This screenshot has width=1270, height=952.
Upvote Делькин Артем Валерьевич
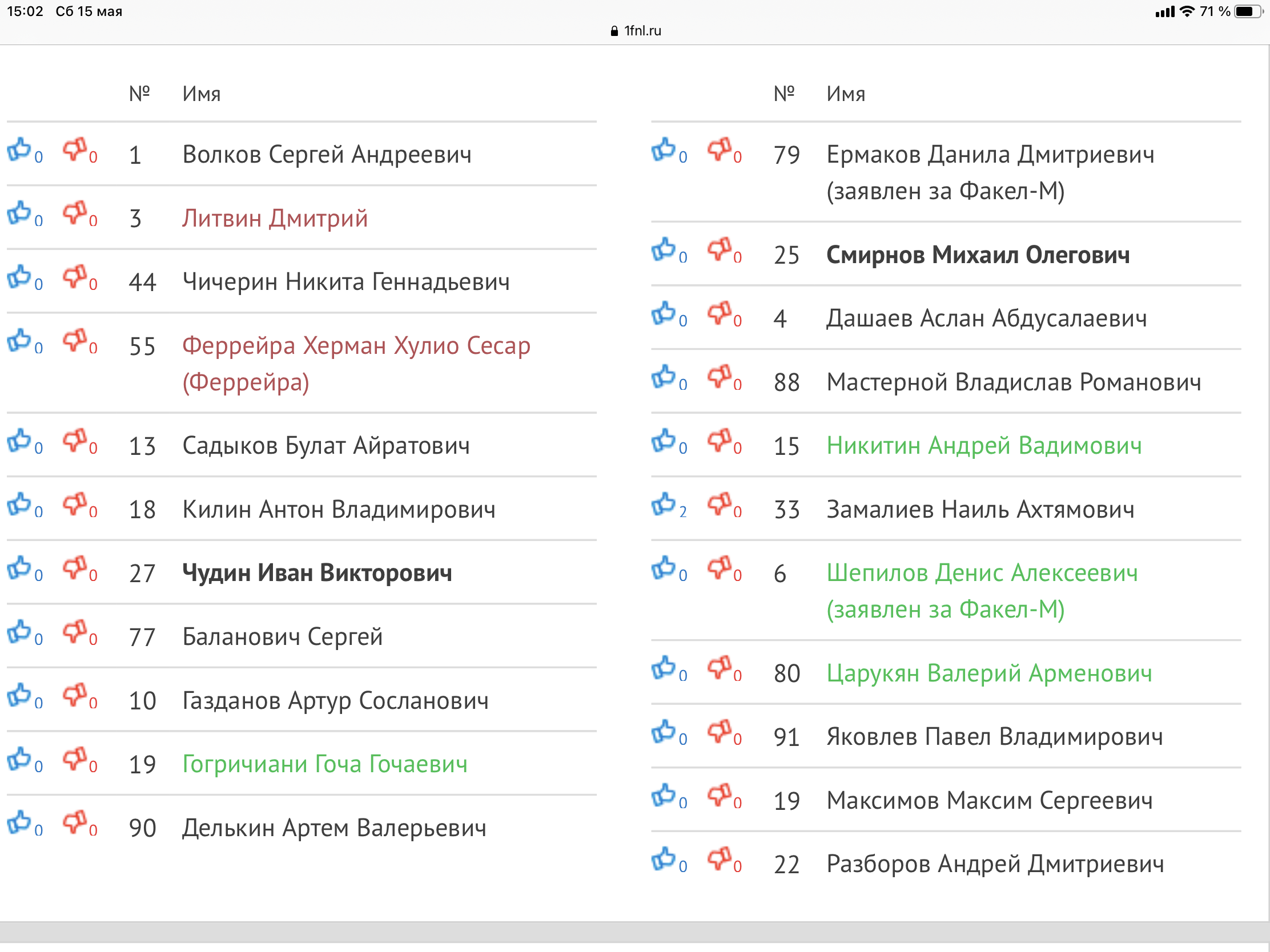pyautogui.click(x=19, y=823)
